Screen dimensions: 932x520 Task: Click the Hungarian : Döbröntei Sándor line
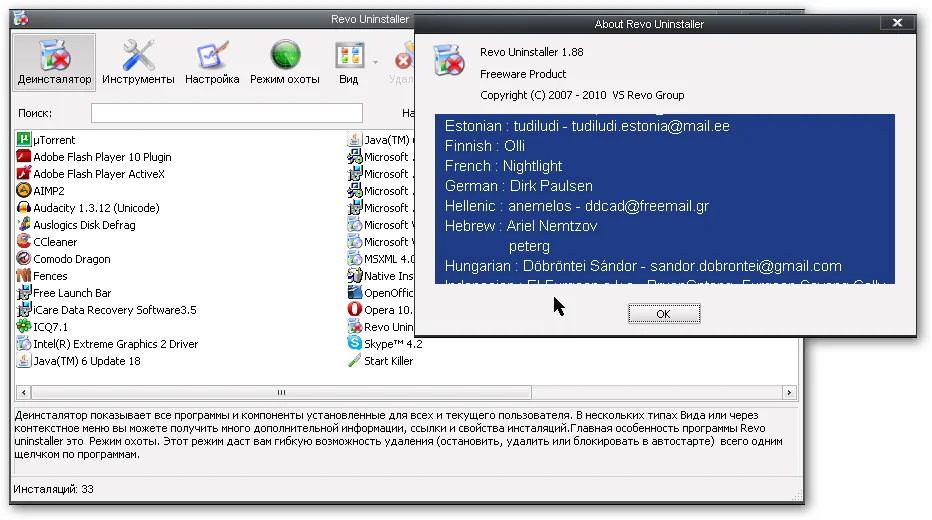coord(643,266)
